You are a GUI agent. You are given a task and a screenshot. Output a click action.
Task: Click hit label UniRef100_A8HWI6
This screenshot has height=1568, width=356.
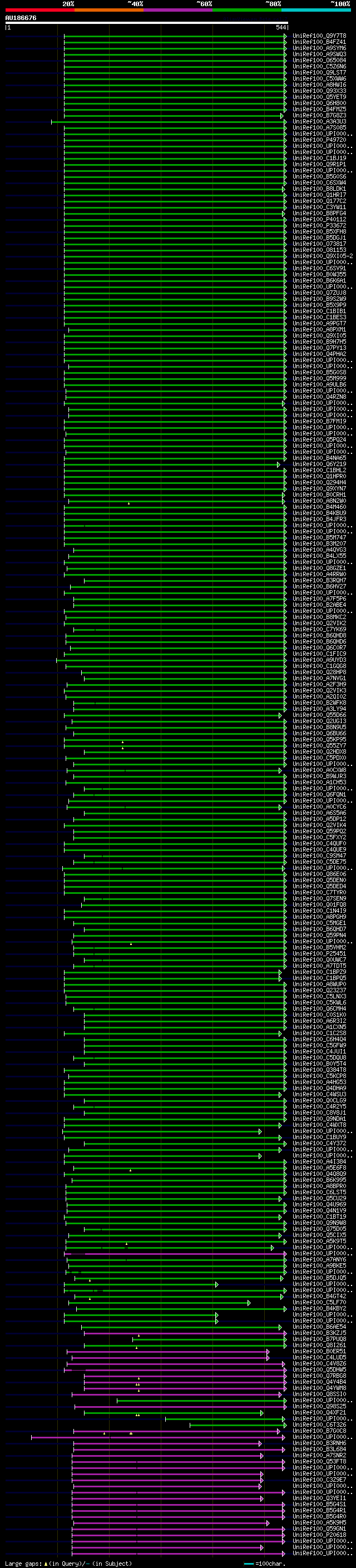click(319, 85)
